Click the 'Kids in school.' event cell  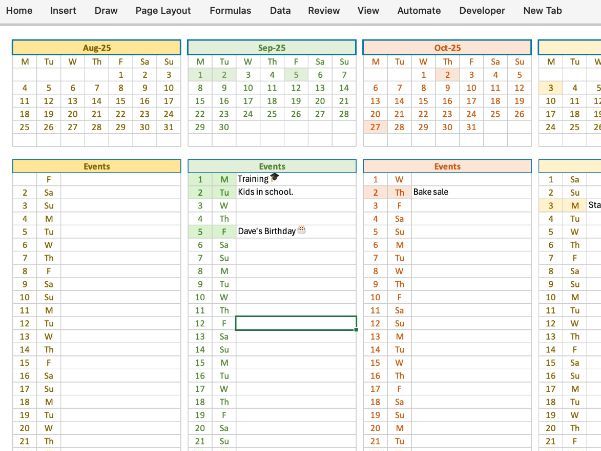296,192
